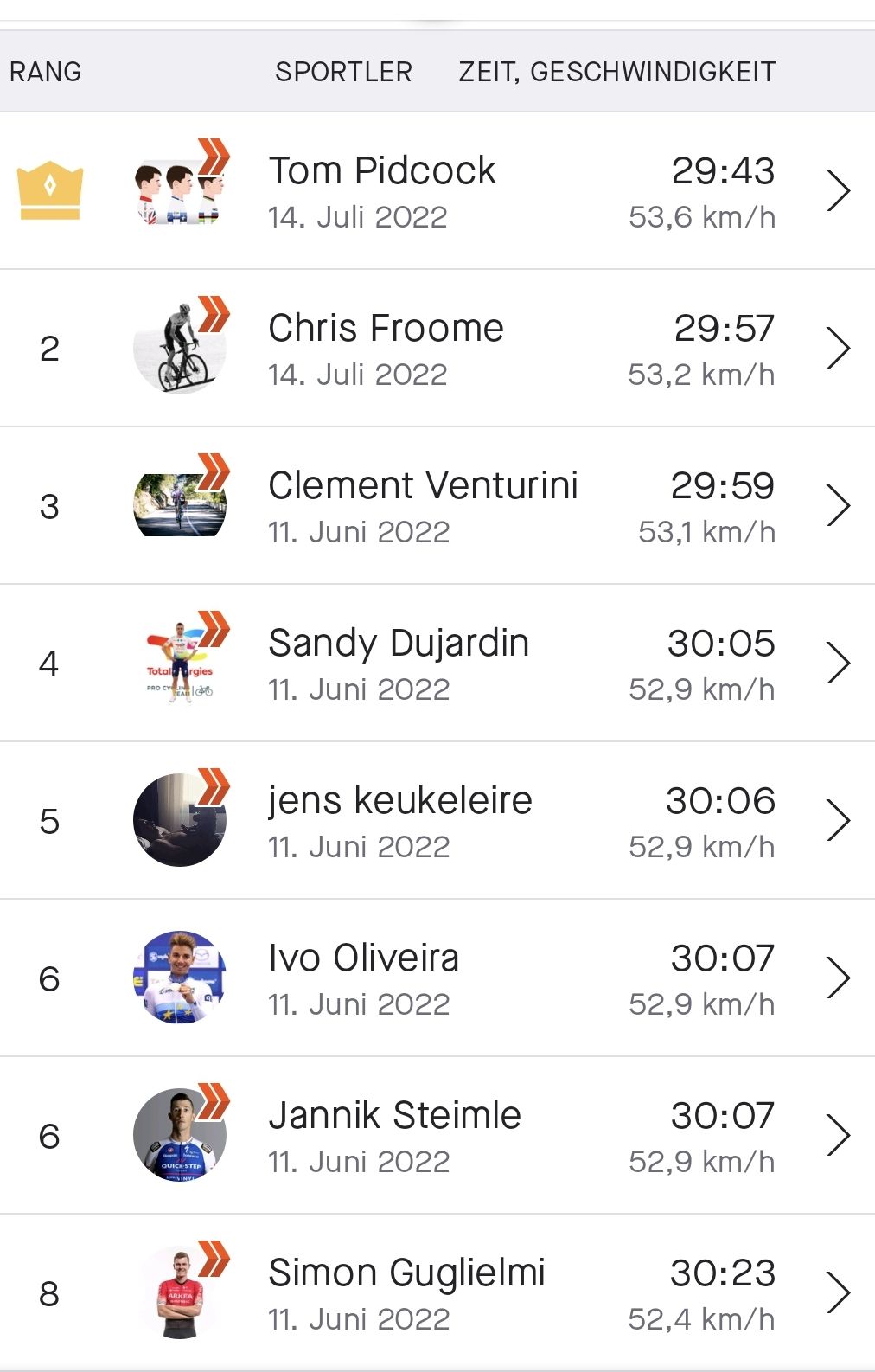Tap chevron beside jens keukeleire's time
This screenshot has height=1372, width=875.
pos(838,821)
